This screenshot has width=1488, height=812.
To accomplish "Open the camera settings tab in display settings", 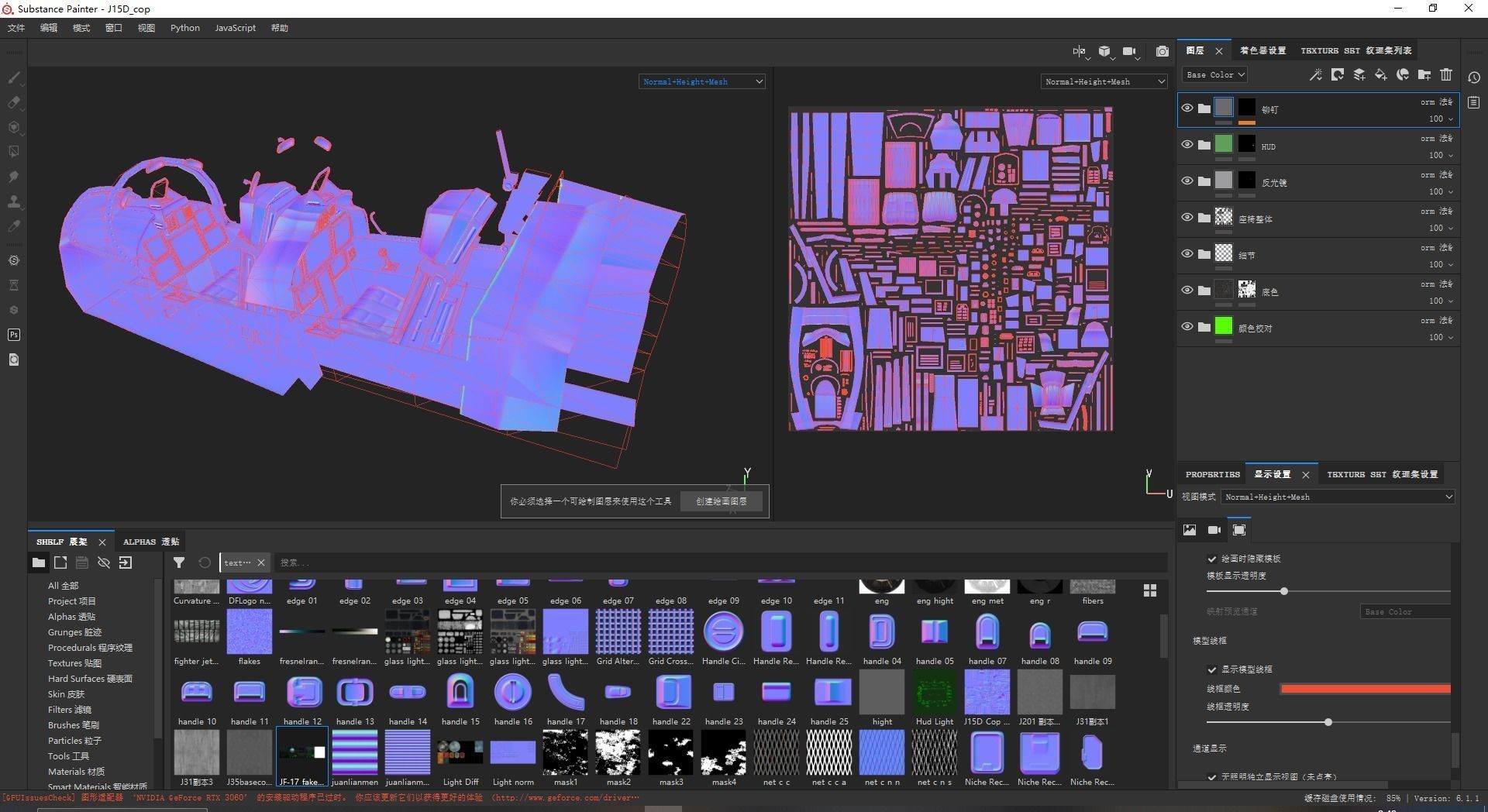I will 1214,530.
